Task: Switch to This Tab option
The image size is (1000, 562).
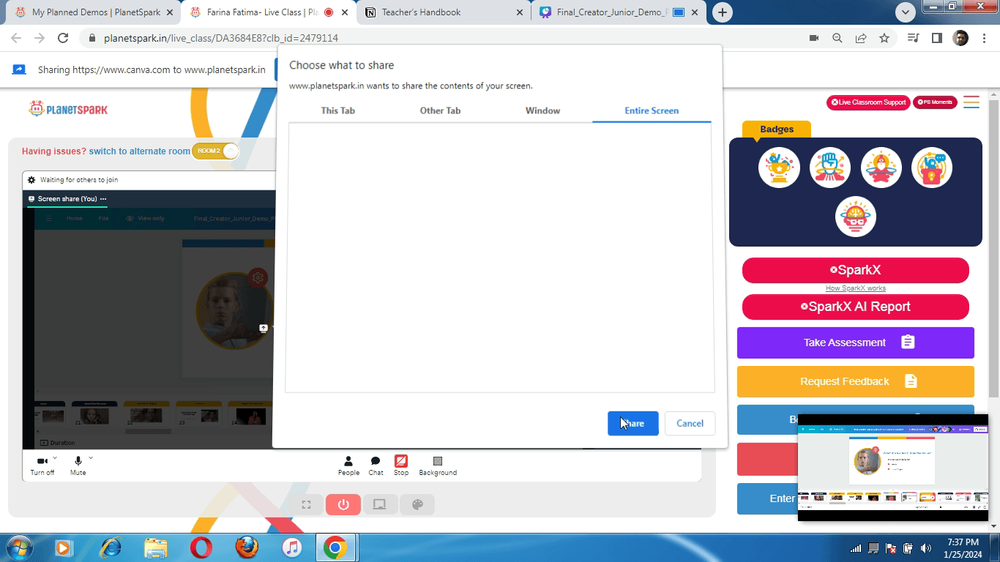Action: coord(338,110)
